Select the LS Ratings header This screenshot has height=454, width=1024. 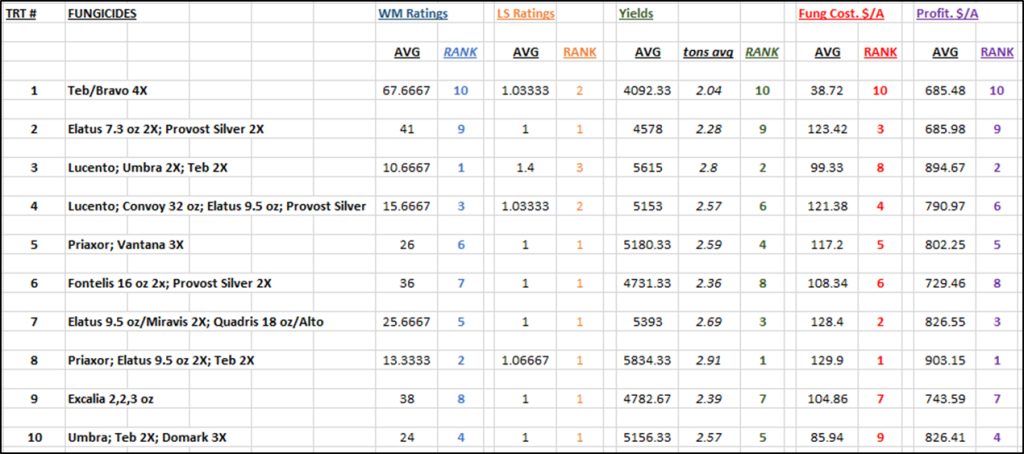click(526, 14)
